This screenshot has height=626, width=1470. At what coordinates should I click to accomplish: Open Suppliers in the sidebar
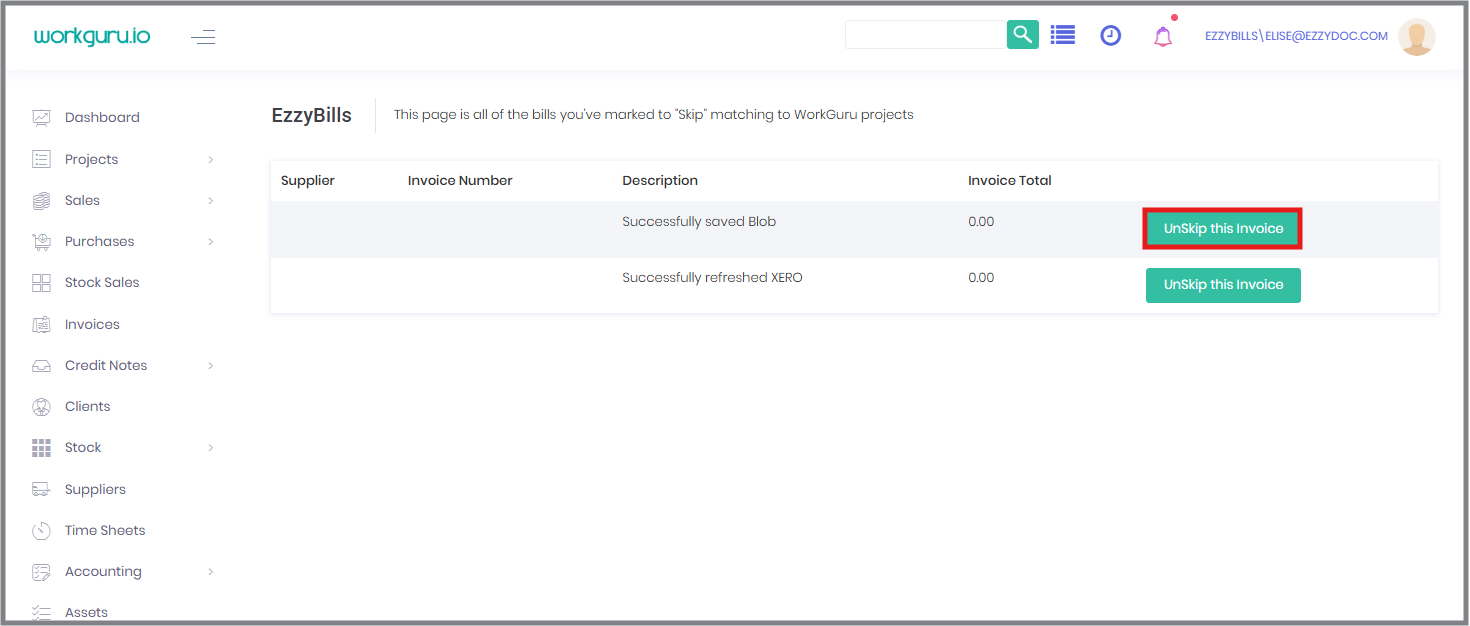[95, 490]
